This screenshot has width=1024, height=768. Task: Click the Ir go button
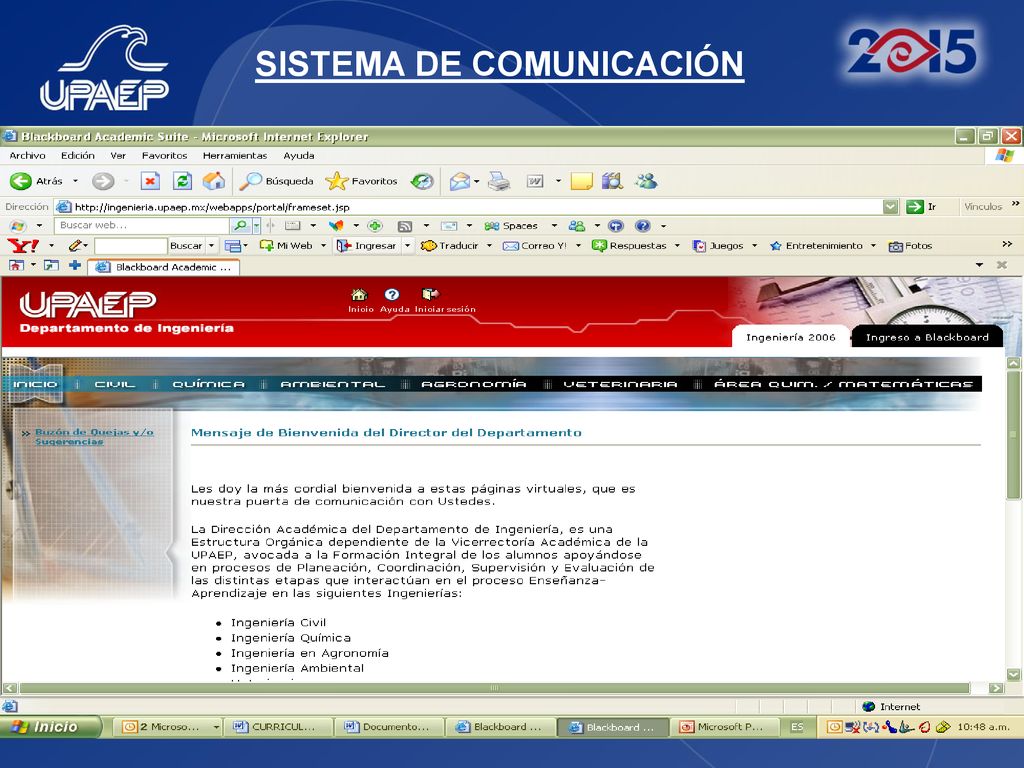[x=921, y=207]
